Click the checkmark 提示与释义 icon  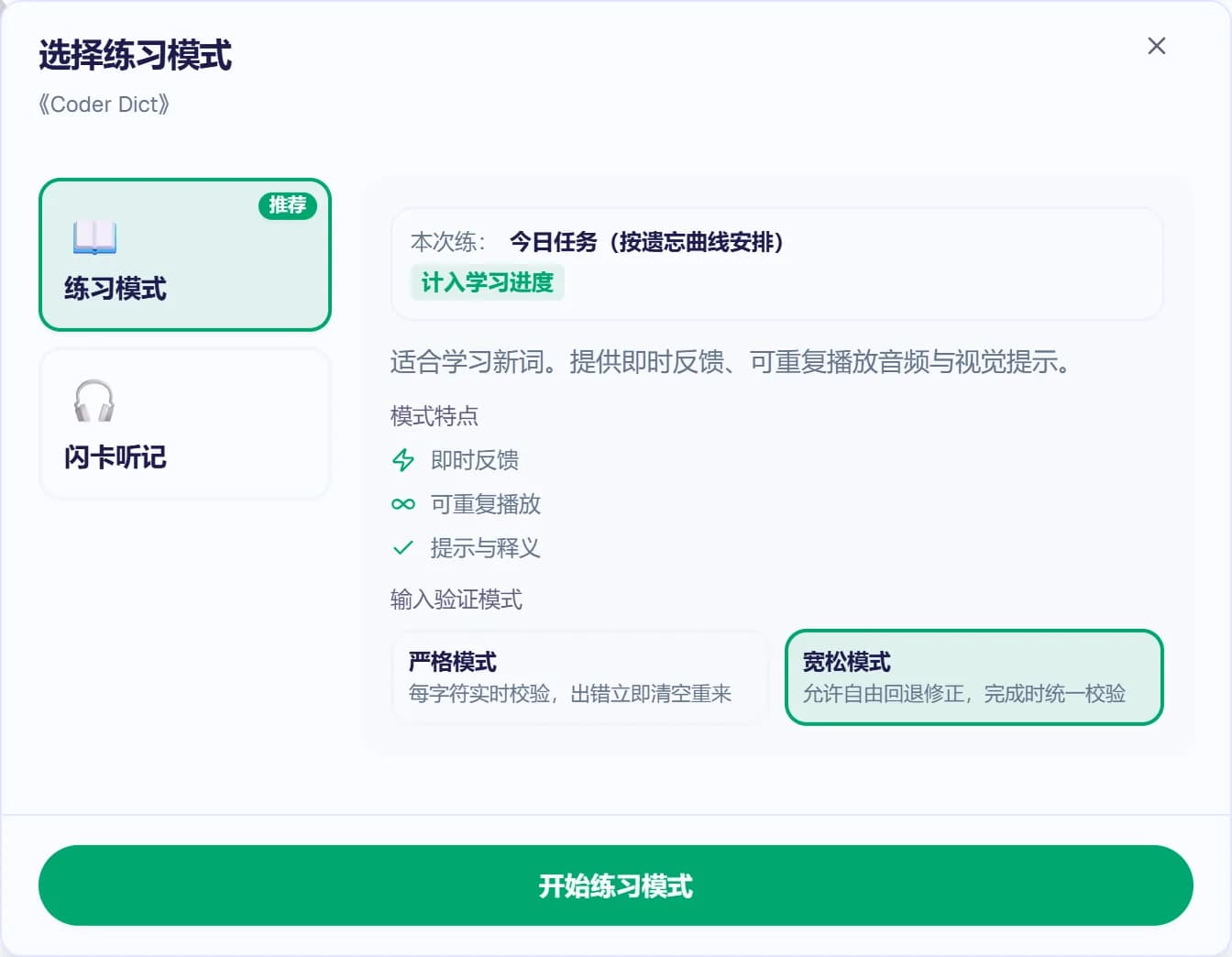coord(403,548)
